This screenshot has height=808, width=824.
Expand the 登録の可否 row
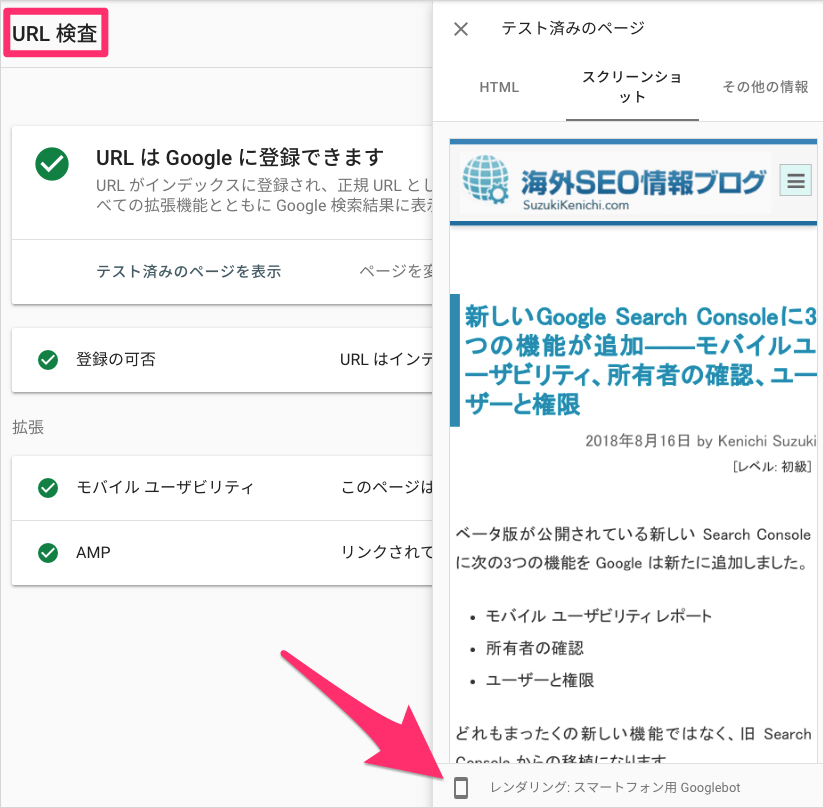tap(222, 360)
